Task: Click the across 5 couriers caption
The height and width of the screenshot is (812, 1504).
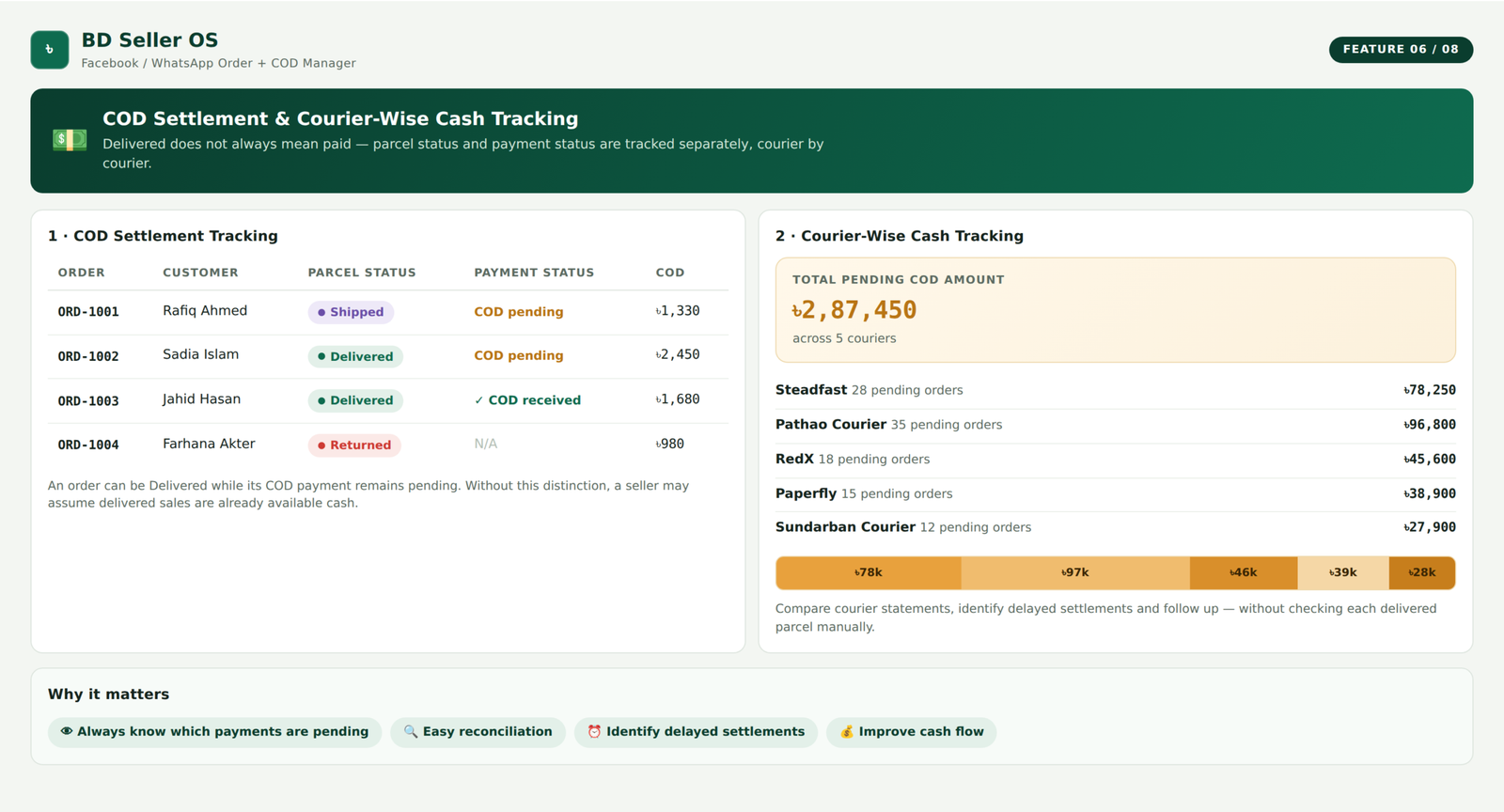Action: click(x=844, y=338)
